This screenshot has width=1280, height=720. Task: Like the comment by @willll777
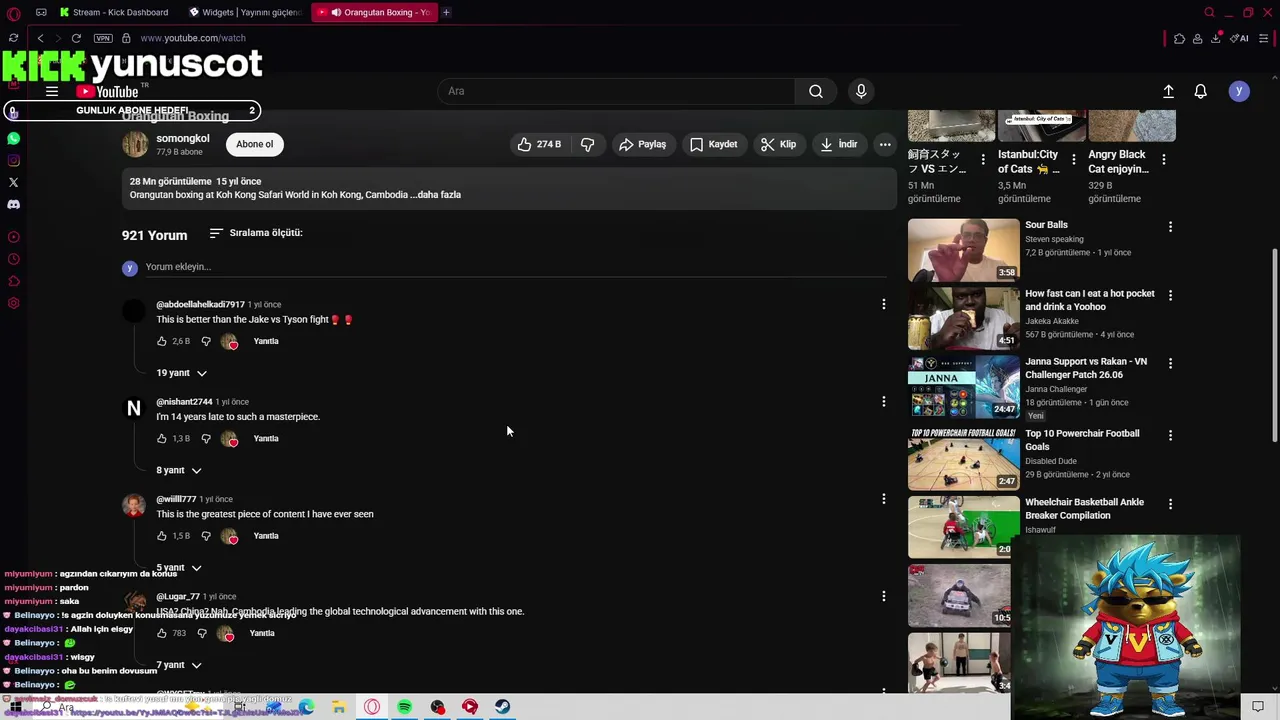click(x=162, y=536)
